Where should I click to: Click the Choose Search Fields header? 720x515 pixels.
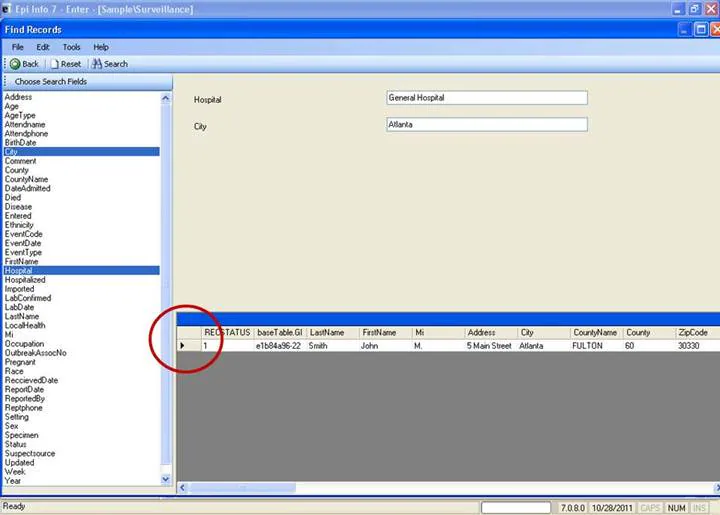coord(50,81)
